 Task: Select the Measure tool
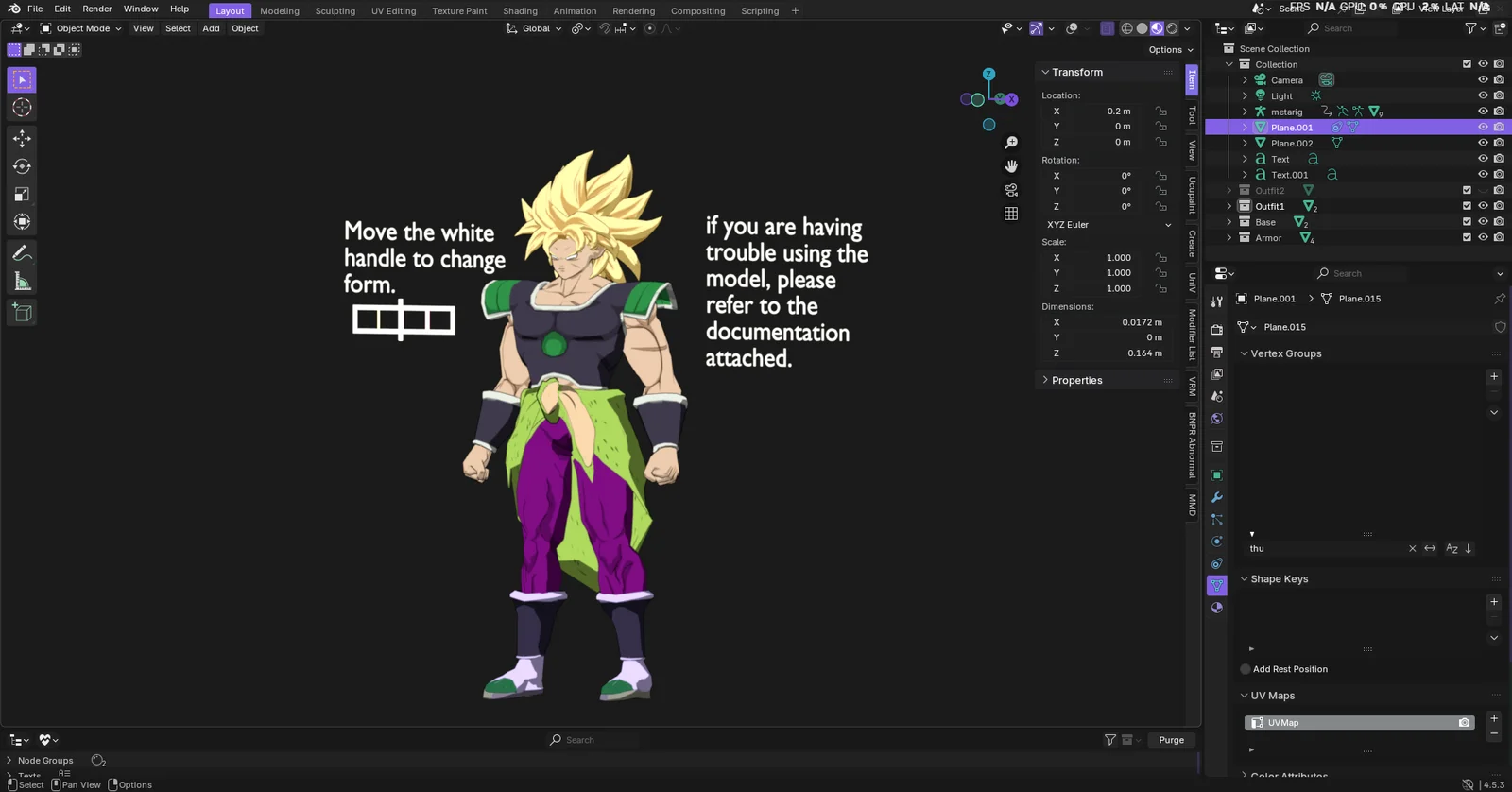[x=22, y=282]
